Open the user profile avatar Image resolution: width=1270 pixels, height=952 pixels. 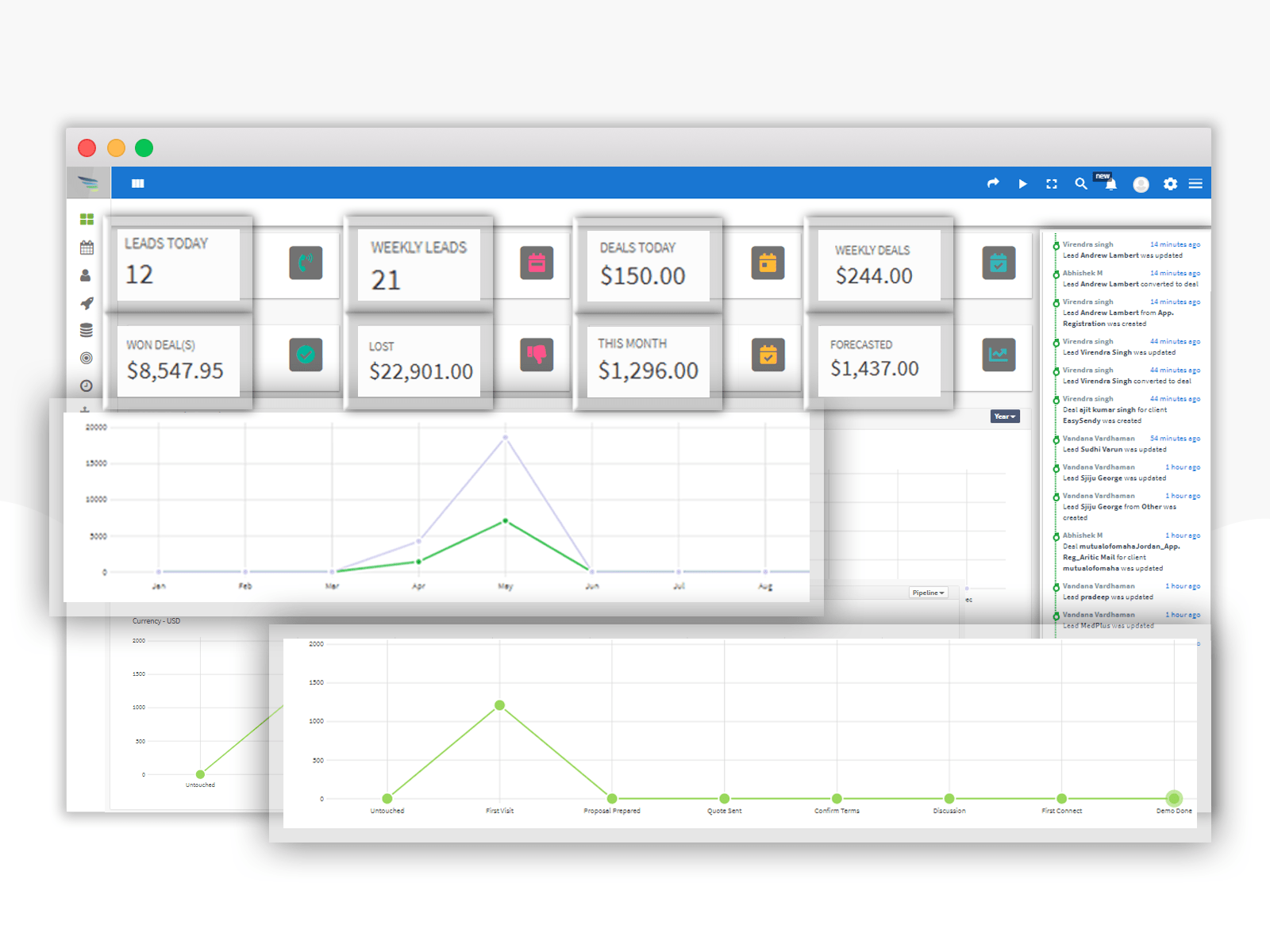pyautogui.click(x=1141, y=184)
